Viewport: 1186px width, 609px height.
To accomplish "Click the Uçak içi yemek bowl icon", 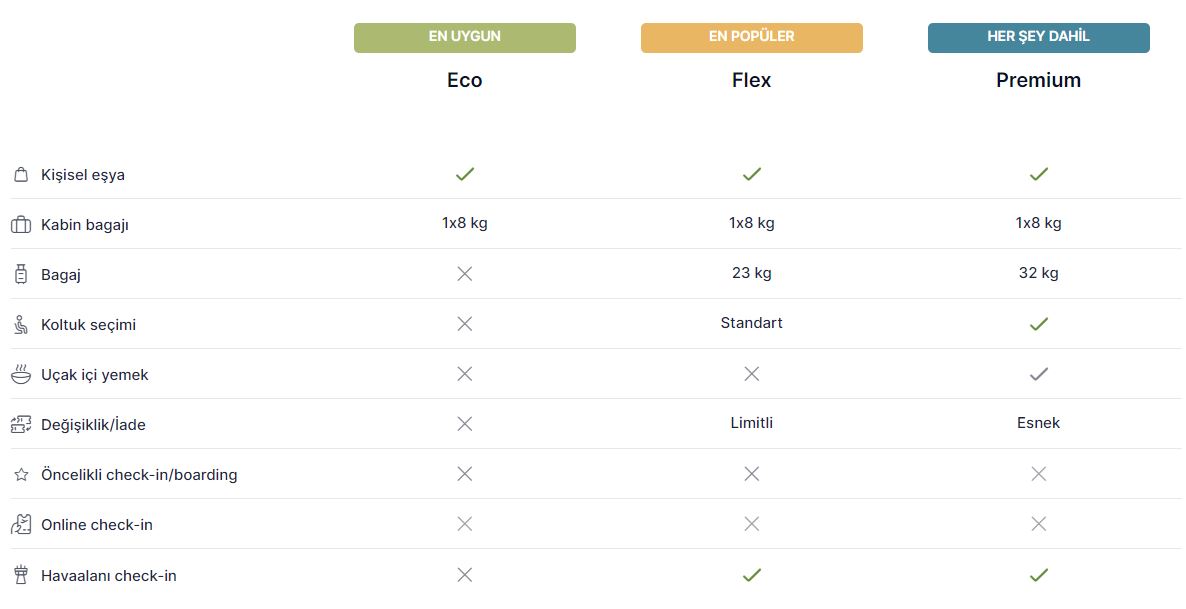I will [x=21, y=374].
